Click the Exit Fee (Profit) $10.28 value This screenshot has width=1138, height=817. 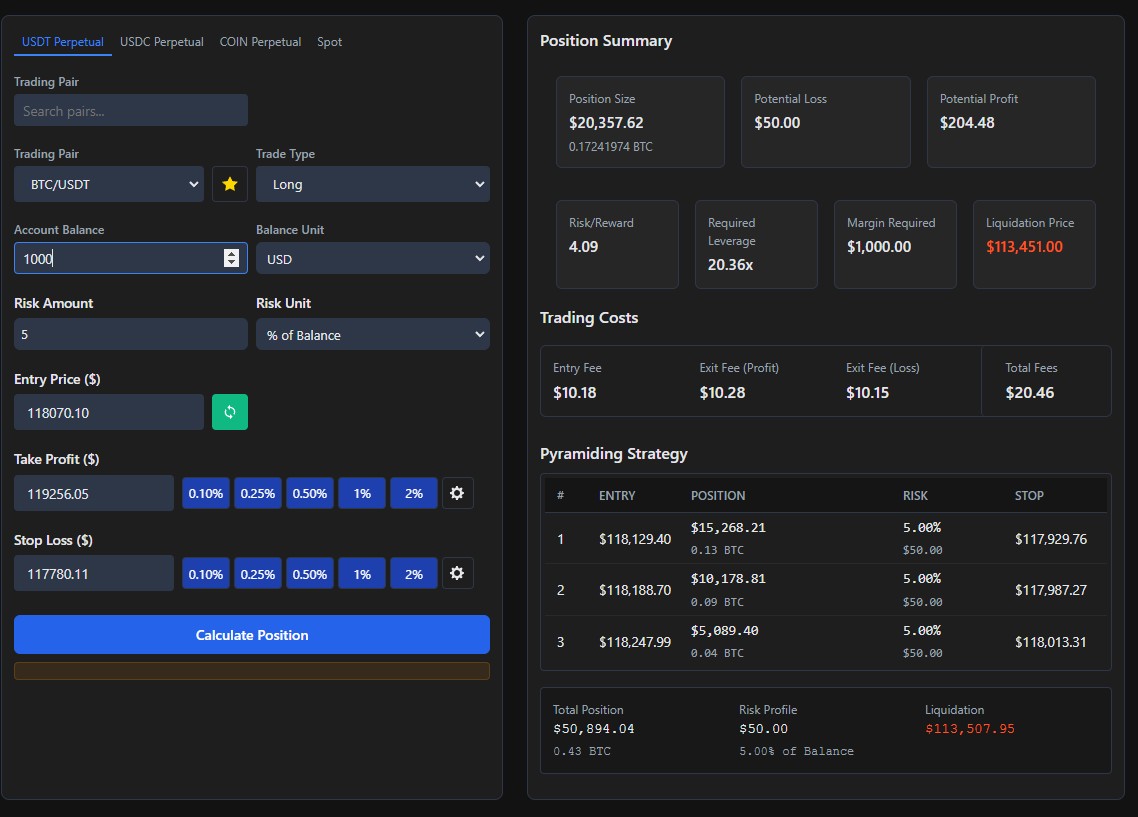[x=722, y=393]
